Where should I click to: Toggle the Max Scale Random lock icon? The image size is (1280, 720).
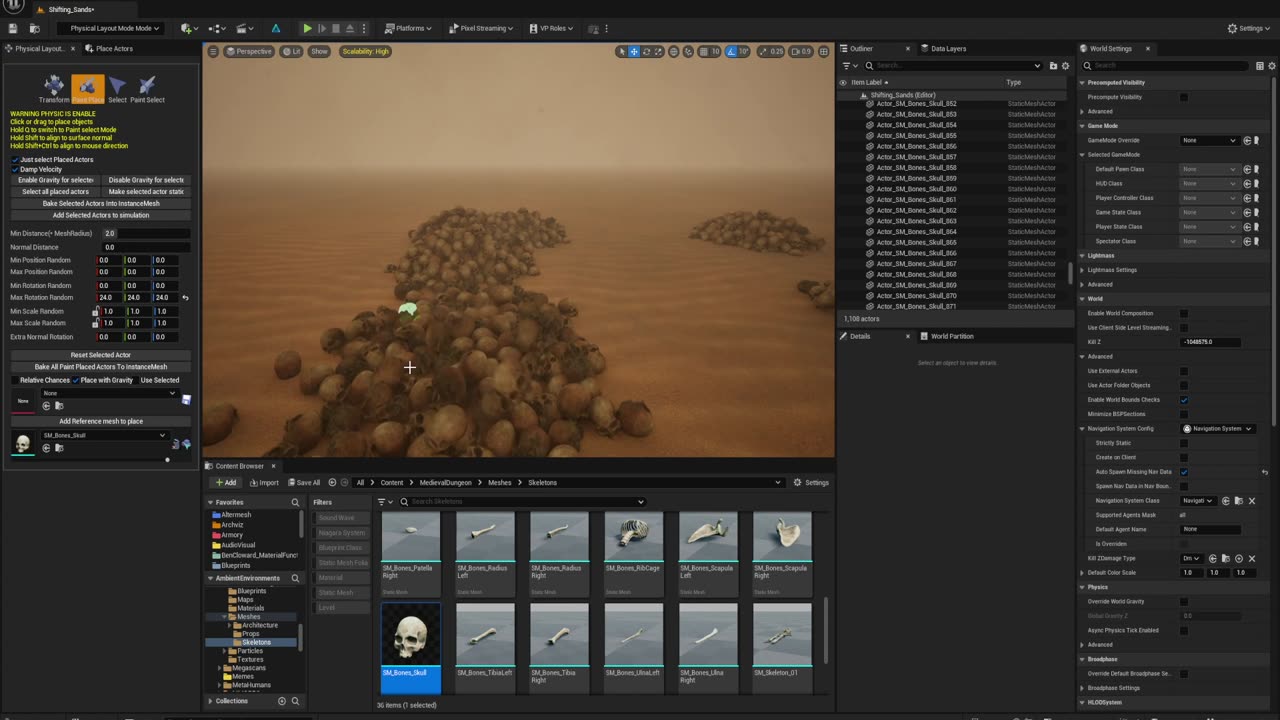[95, 324]
